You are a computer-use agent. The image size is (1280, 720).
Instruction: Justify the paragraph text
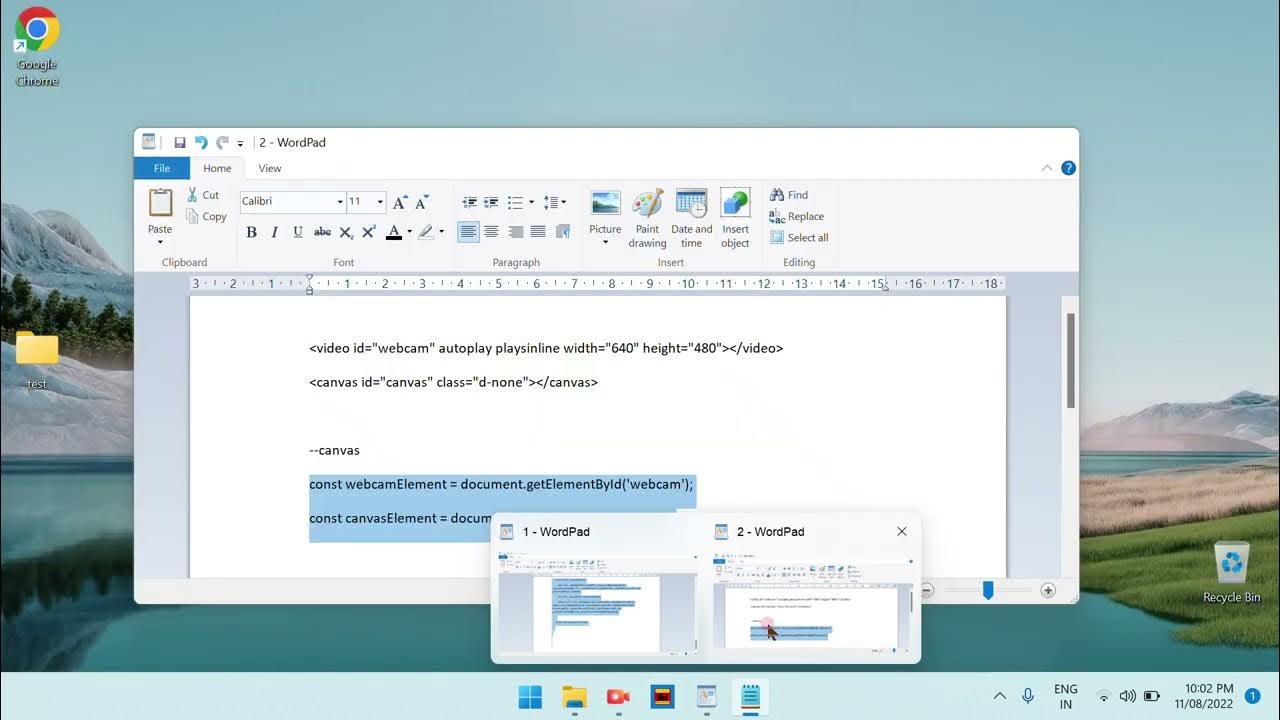pos(538,232)
